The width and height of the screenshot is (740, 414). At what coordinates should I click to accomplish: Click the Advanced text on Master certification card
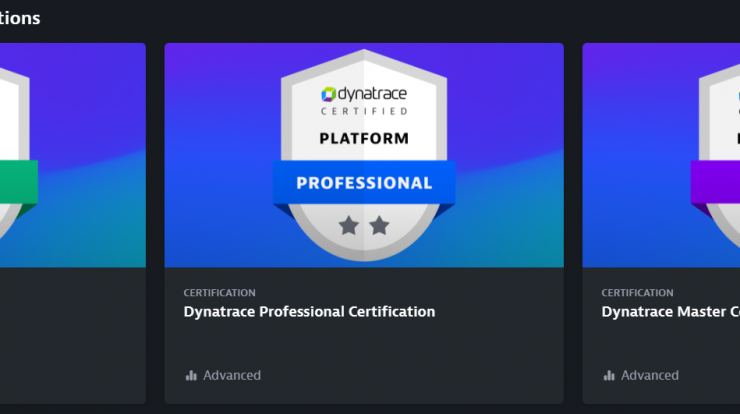tap(650, 375)
